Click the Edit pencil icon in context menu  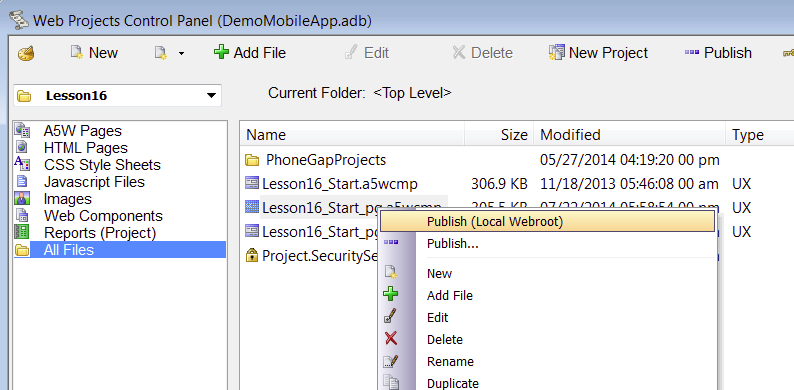click(x=390, y=316)
